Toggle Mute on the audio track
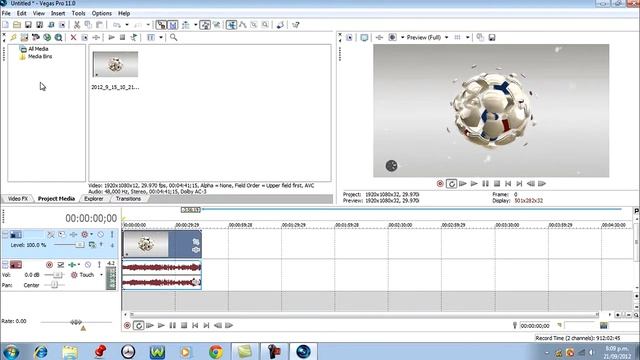The image size is (640, 360). pyautogui.click(x=88, y=264)
